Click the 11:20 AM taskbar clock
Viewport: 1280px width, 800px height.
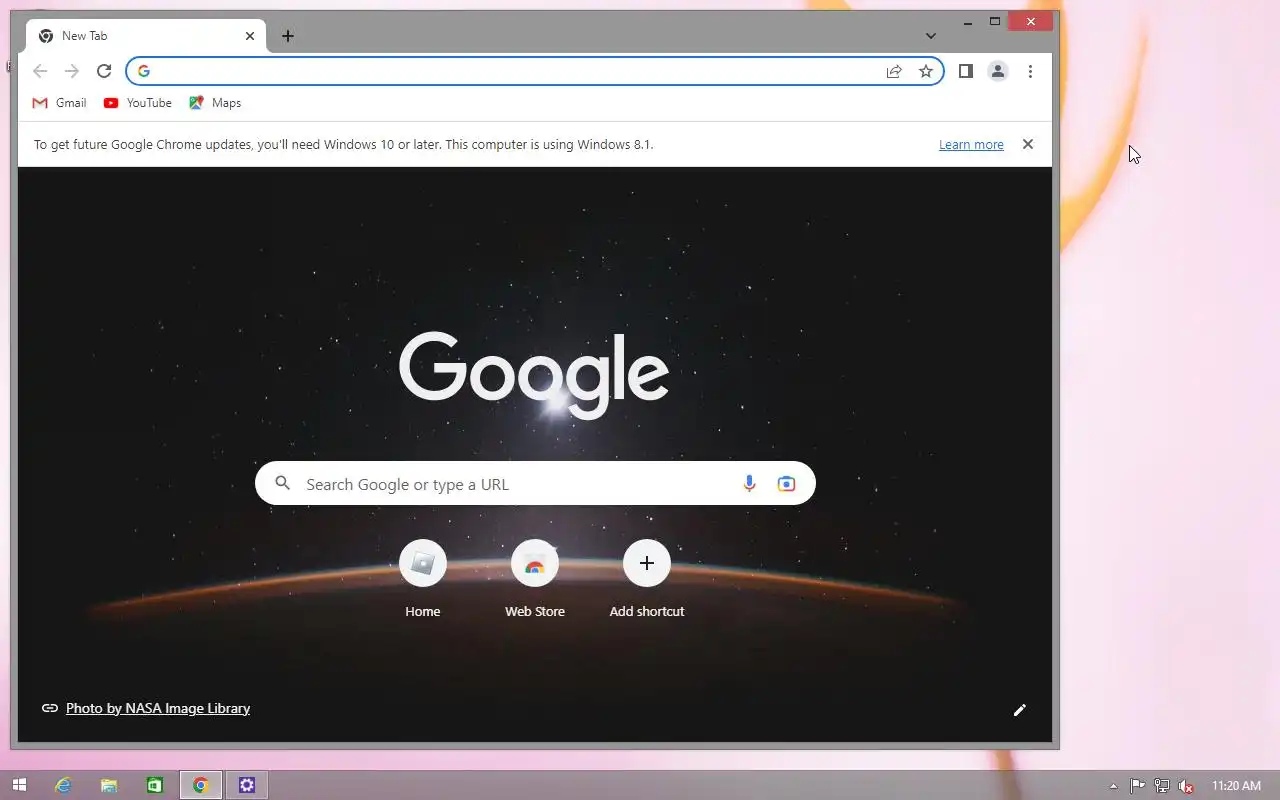tap(1236, 786)
